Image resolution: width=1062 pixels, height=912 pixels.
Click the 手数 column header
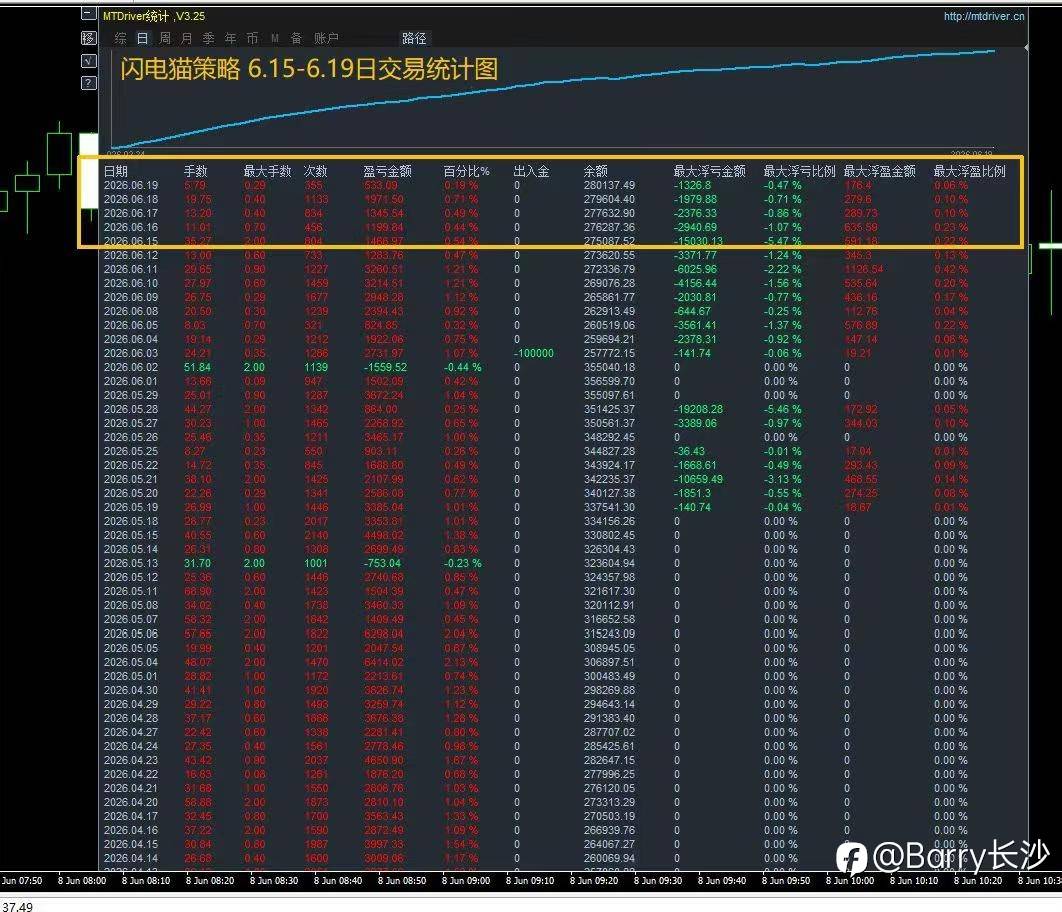(x=195, y=171)
